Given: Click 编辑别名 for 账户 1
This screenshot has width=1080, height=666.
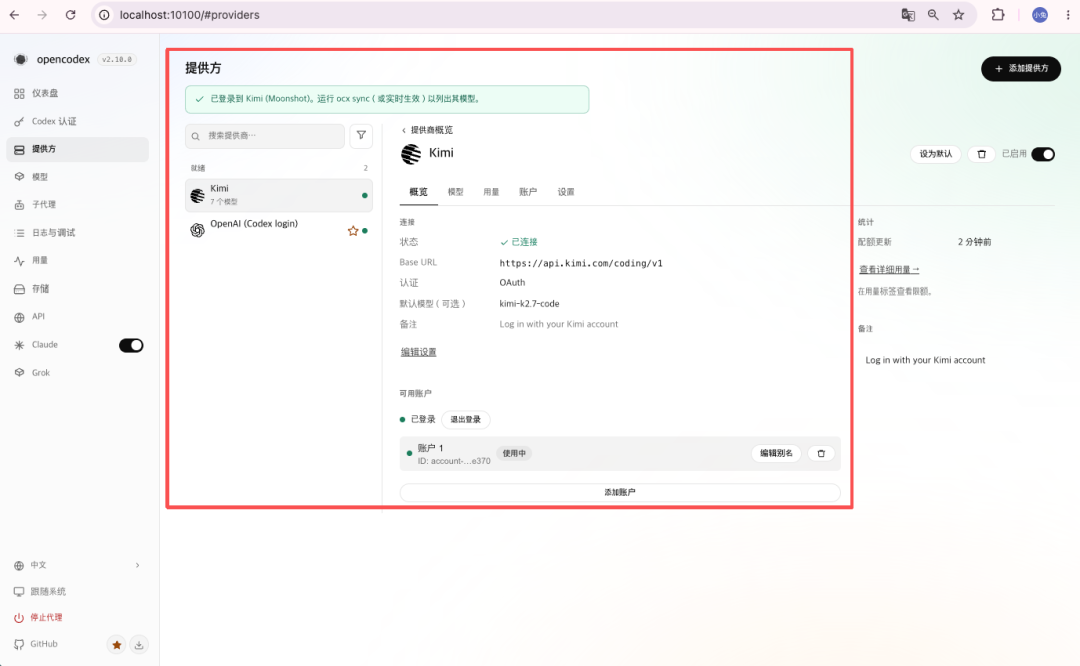Looking at the screenshot, I should (x=776, y=453).
